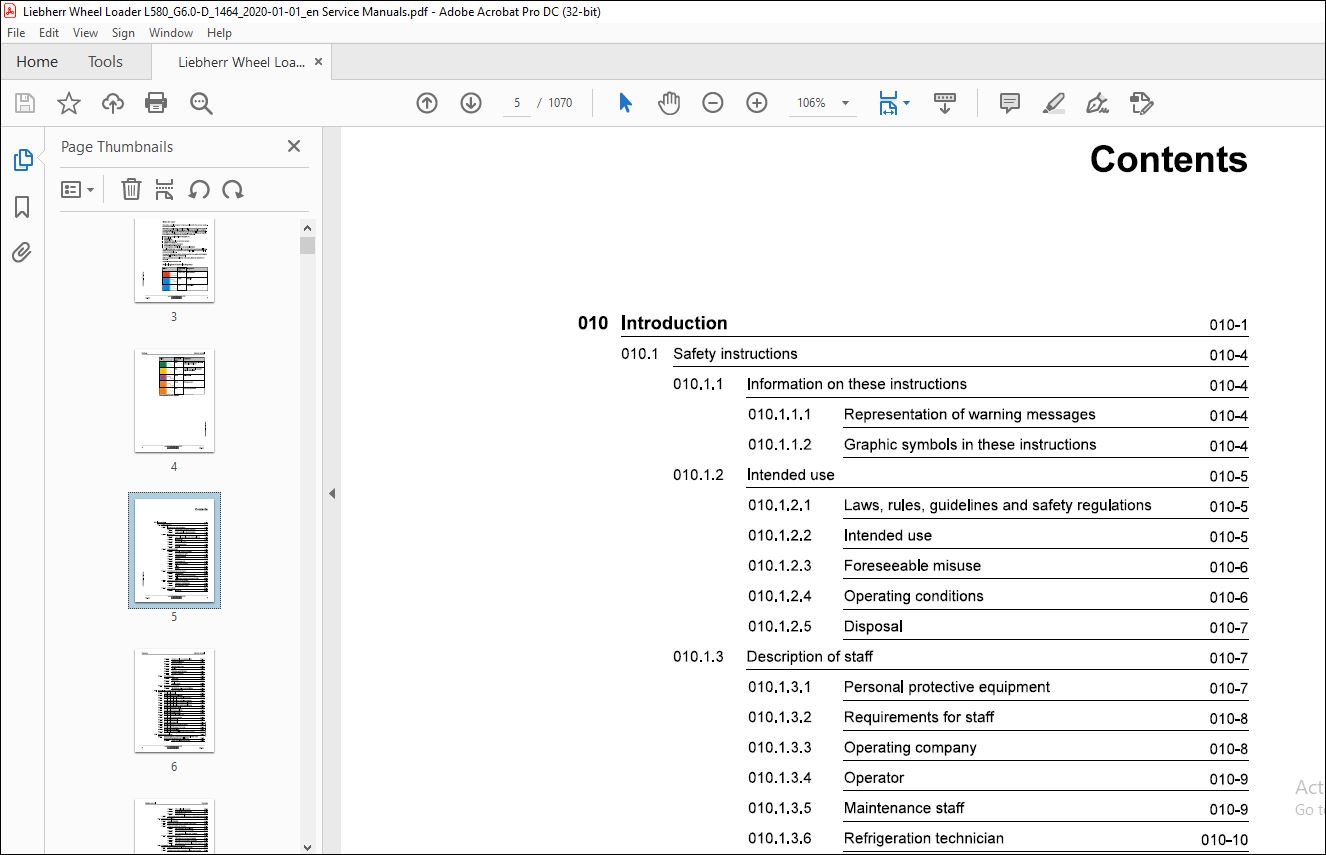Collapse the navigation pane arrow
1326x855 pixels.
pos(332,493)
